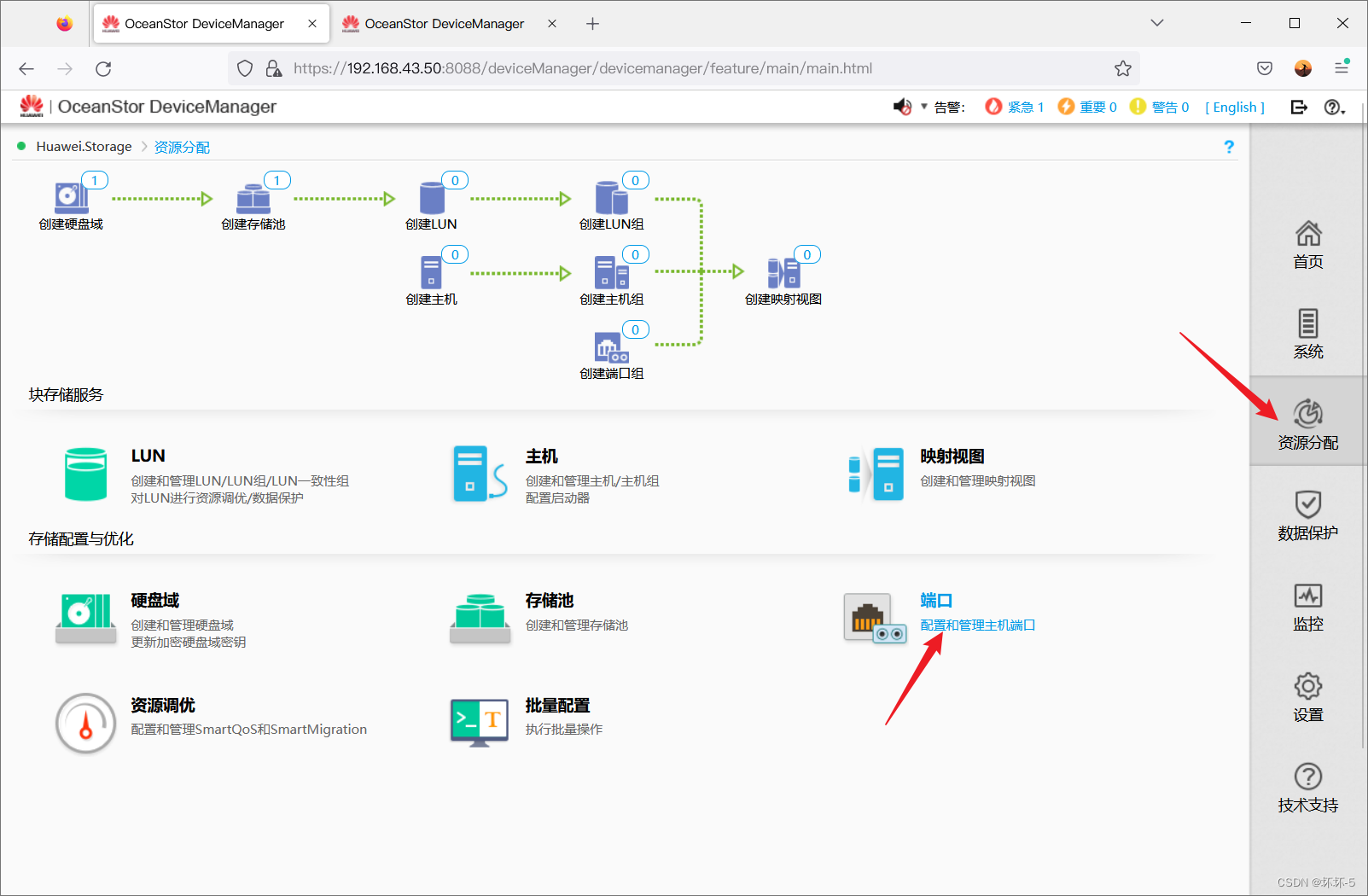The width and height of the screenshot is (1368, 896).
Task: Click the 批量配置 title link
Action: point(557,706)
